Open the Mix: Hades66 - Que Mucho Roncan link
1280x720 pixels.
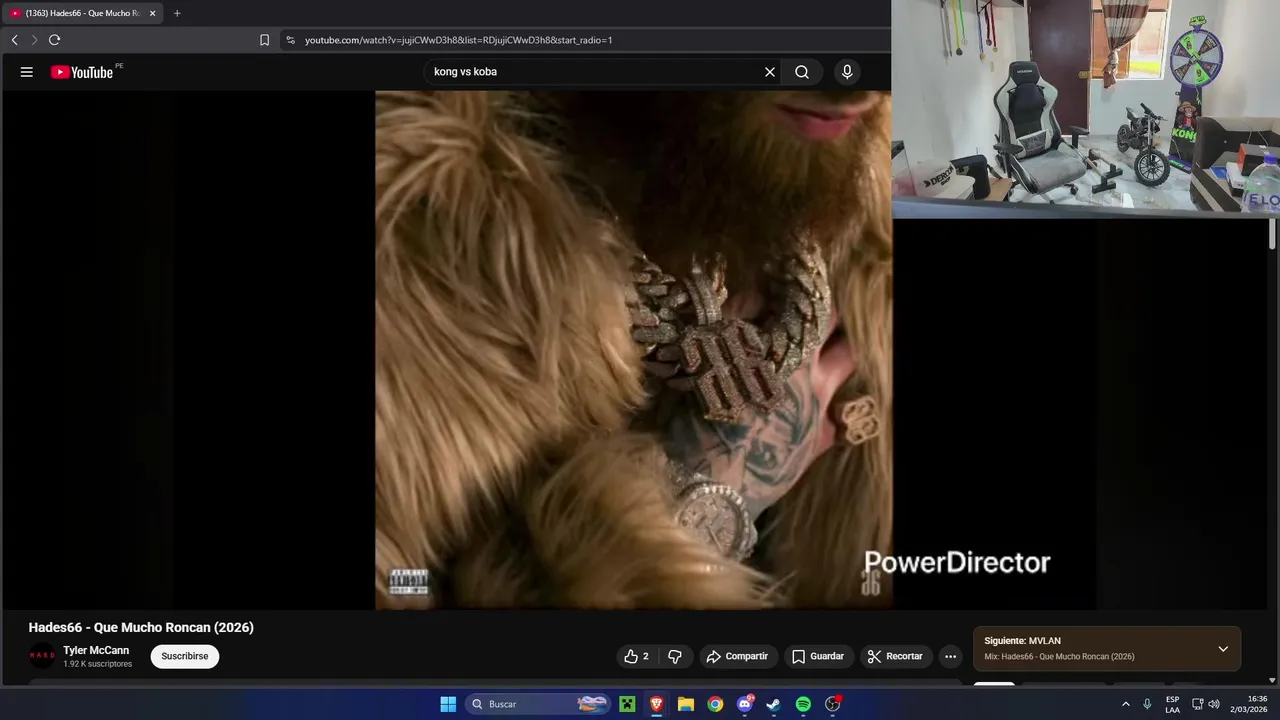tap(1059, 657)
